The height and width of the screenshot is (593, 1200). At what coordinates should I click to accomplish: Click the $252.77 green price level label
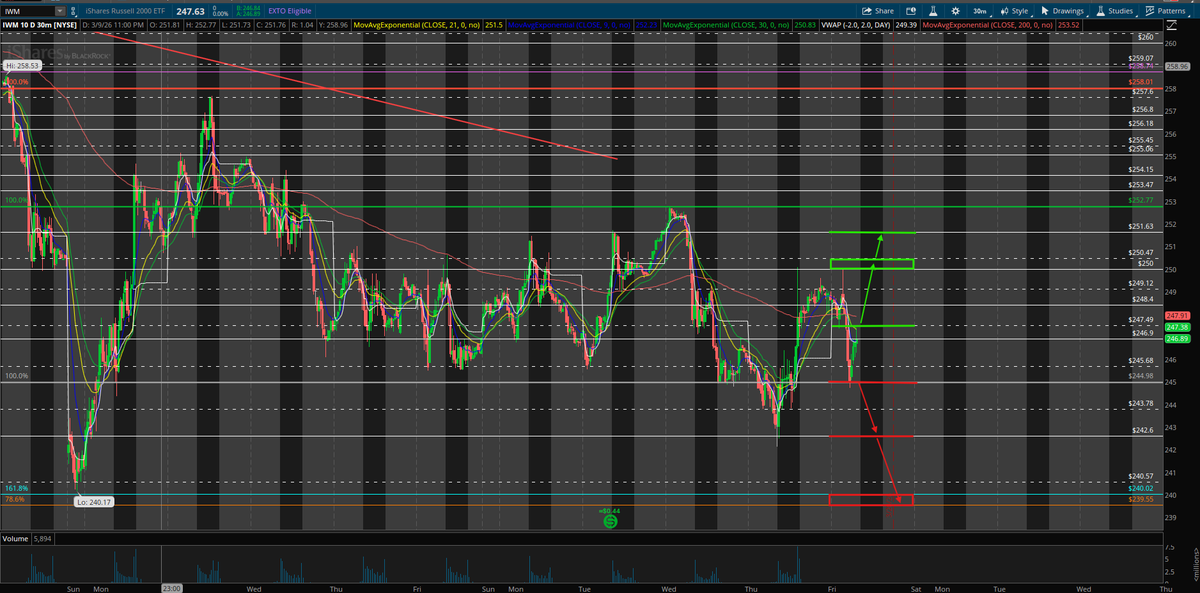(1141, 200)
